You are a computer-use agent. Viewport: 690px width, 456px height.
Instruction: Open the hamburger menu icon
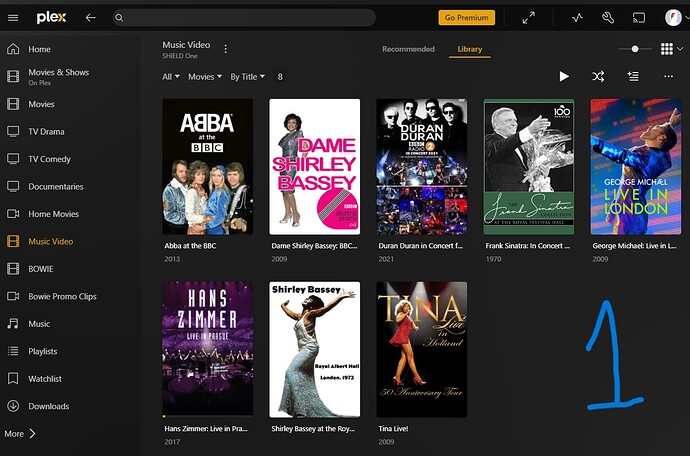point(13,18)
